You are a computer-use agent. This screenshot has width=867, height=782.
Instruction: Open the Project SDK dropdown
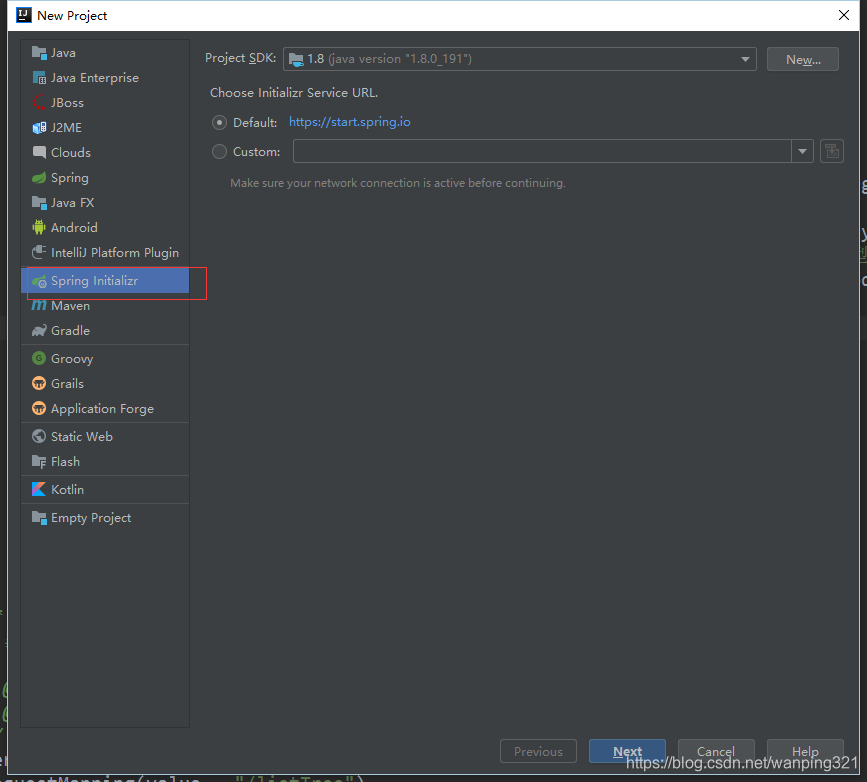(x=519, y=59)
